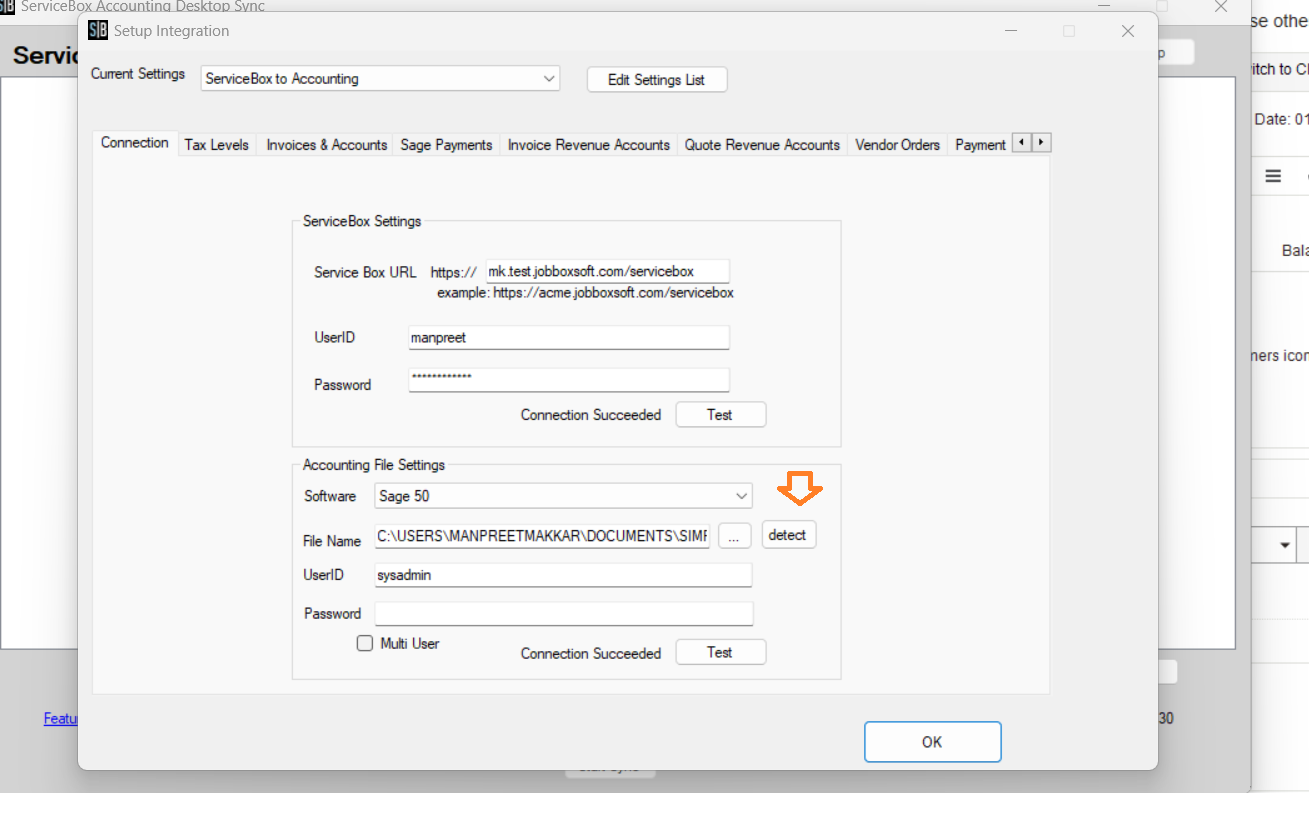Click the ServiceBox Settings group label
Screen dimensions: 1309x825
(362, 221)
